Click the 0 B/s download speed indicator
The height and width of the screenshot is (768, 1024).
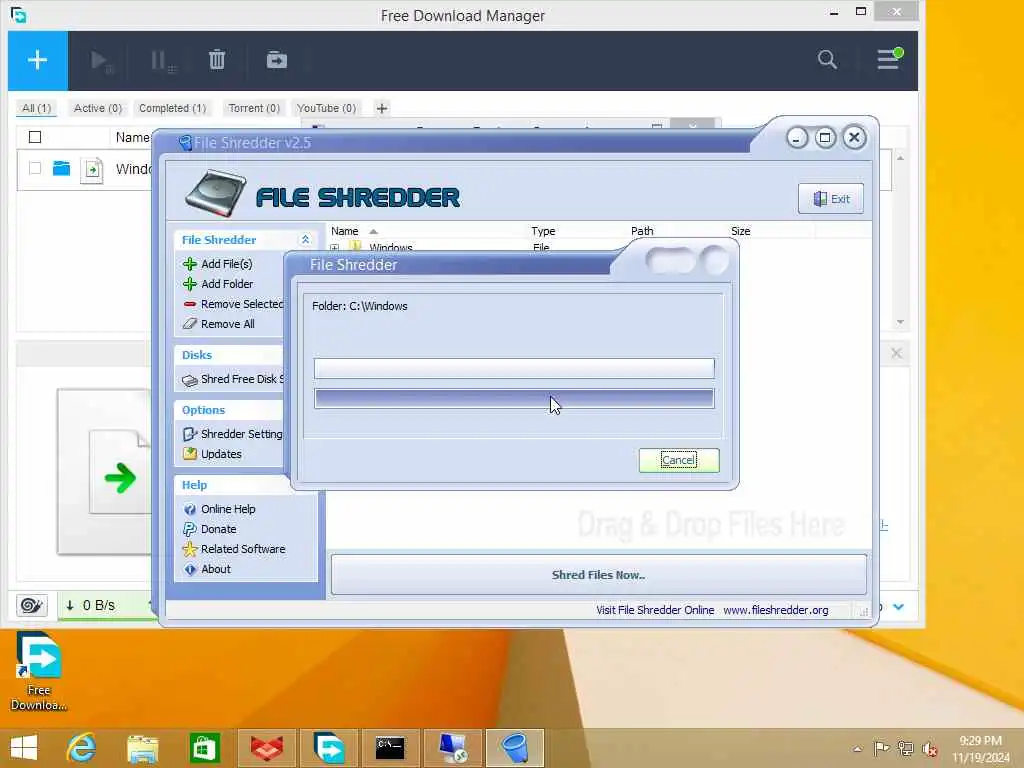point(91,605)
